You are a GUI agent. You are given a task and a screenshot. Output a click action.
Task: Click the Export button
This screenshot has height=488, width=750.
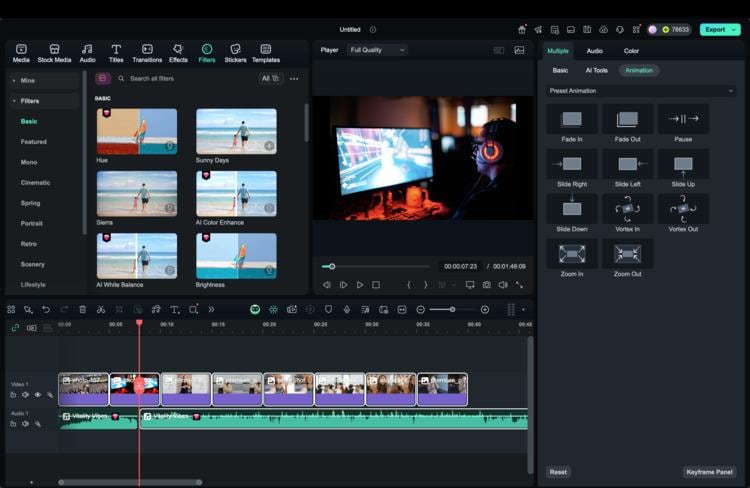715,30
